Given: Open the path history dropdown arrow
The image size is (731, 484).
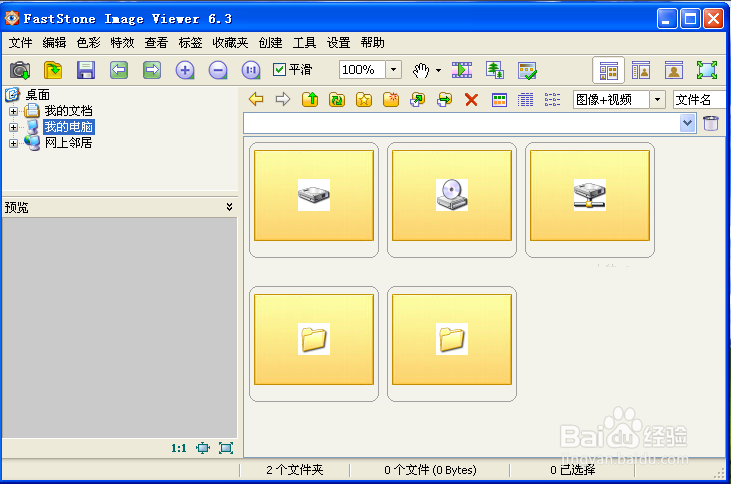Looking at the screenshot, I should [687, 124].
